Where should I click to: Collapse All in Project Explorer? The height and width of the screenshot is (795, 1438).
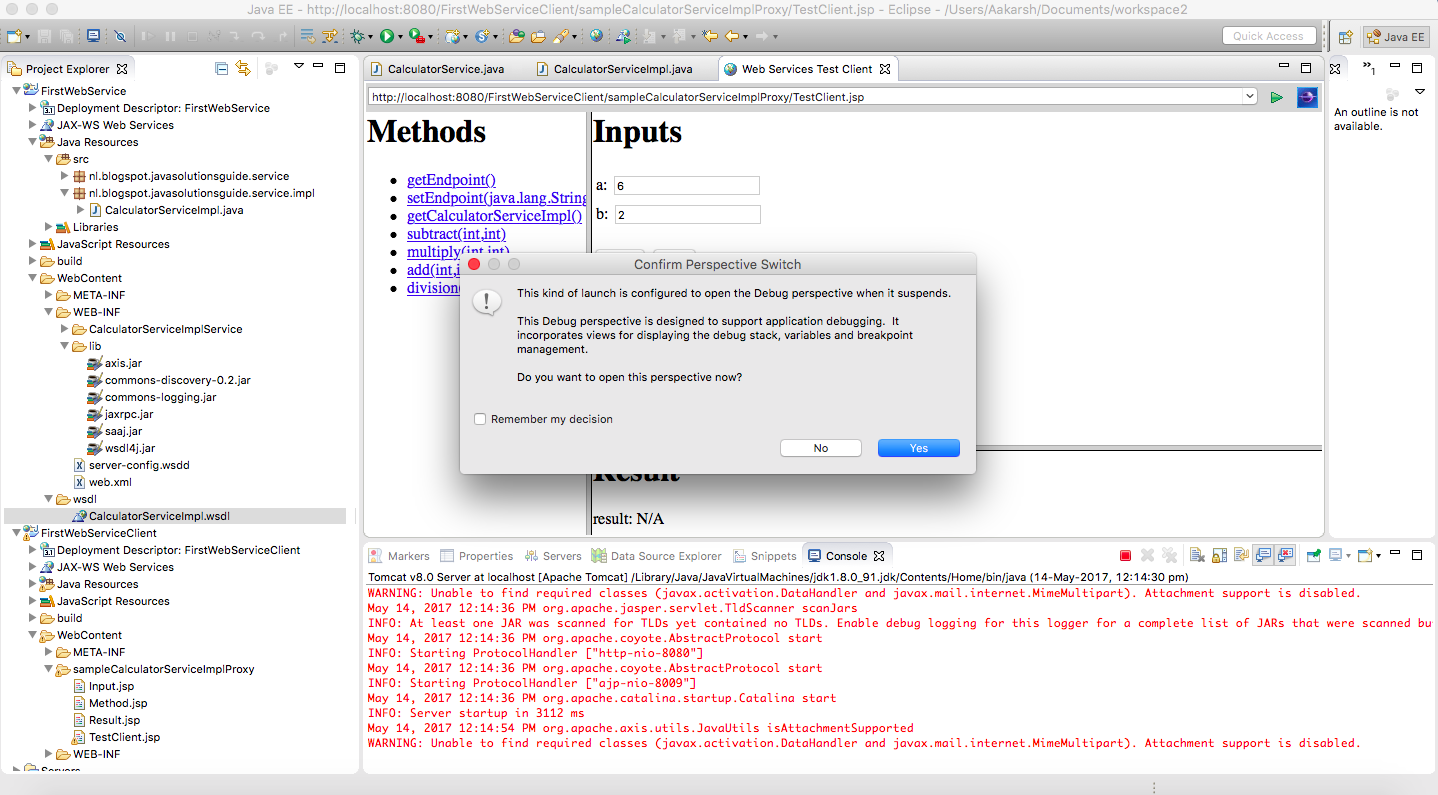click(x=221, y=68)
